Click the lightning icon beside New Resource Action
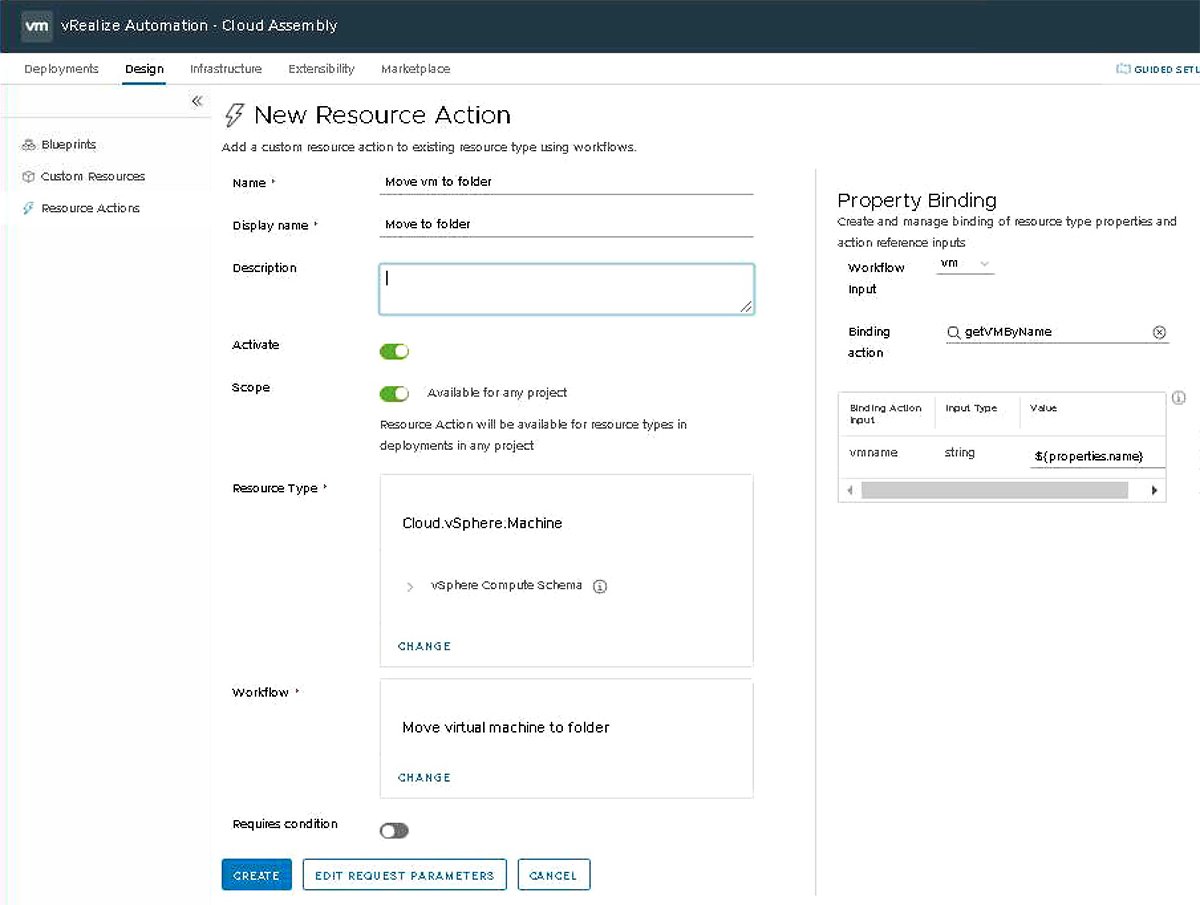The width and height of the screenshot is (1200, 905). [232, 113]
